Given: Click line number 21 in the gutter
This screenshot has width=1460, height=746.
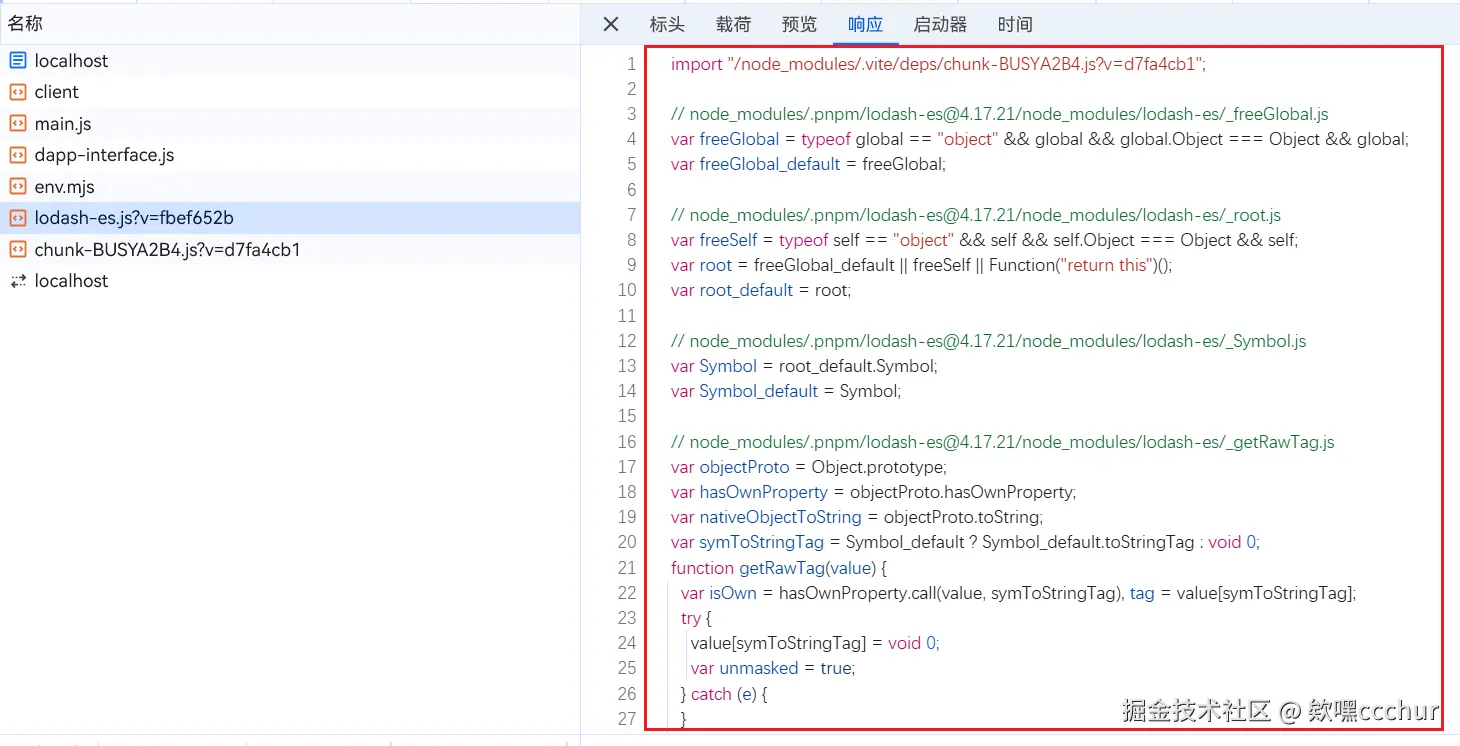Looking at the screenshot, I should point(627,568).
